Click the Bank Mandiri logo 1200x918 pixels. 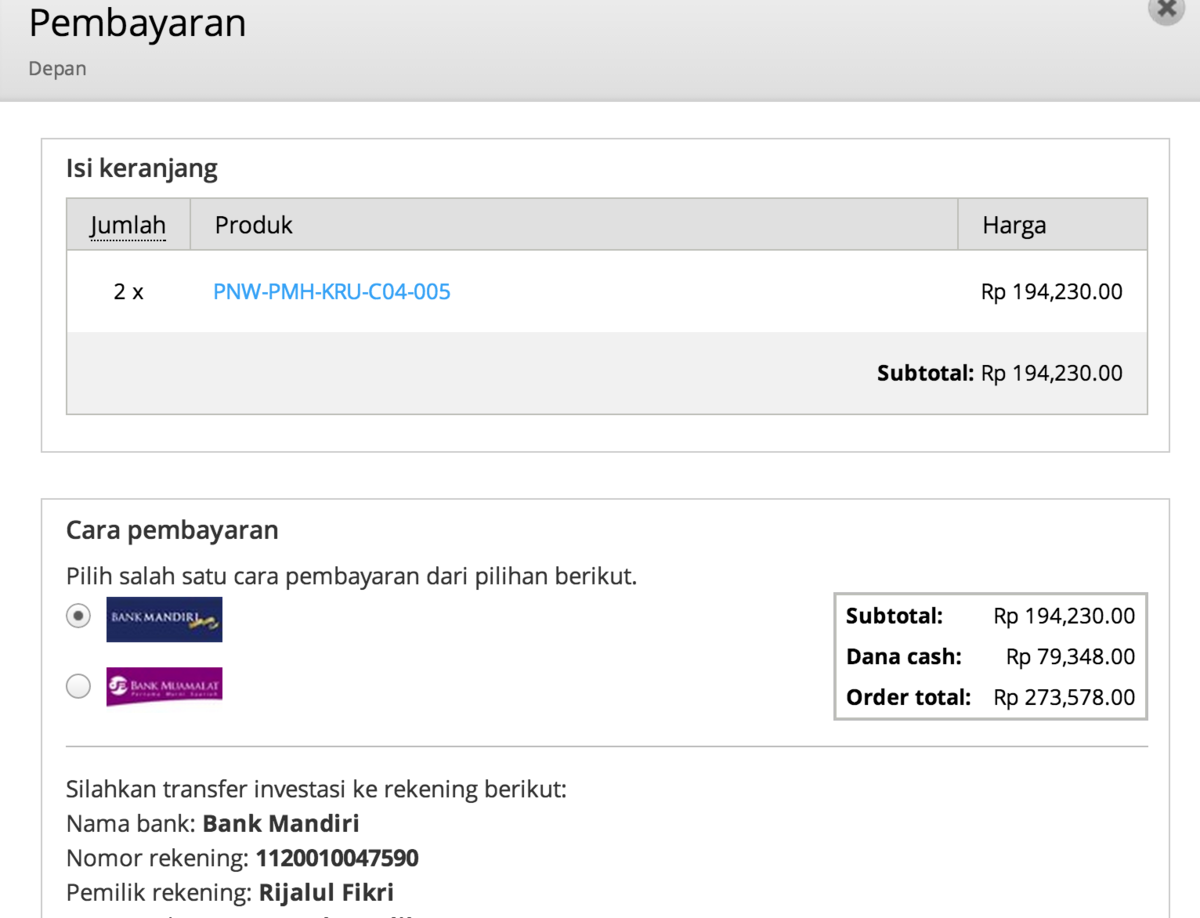(164, 619)
